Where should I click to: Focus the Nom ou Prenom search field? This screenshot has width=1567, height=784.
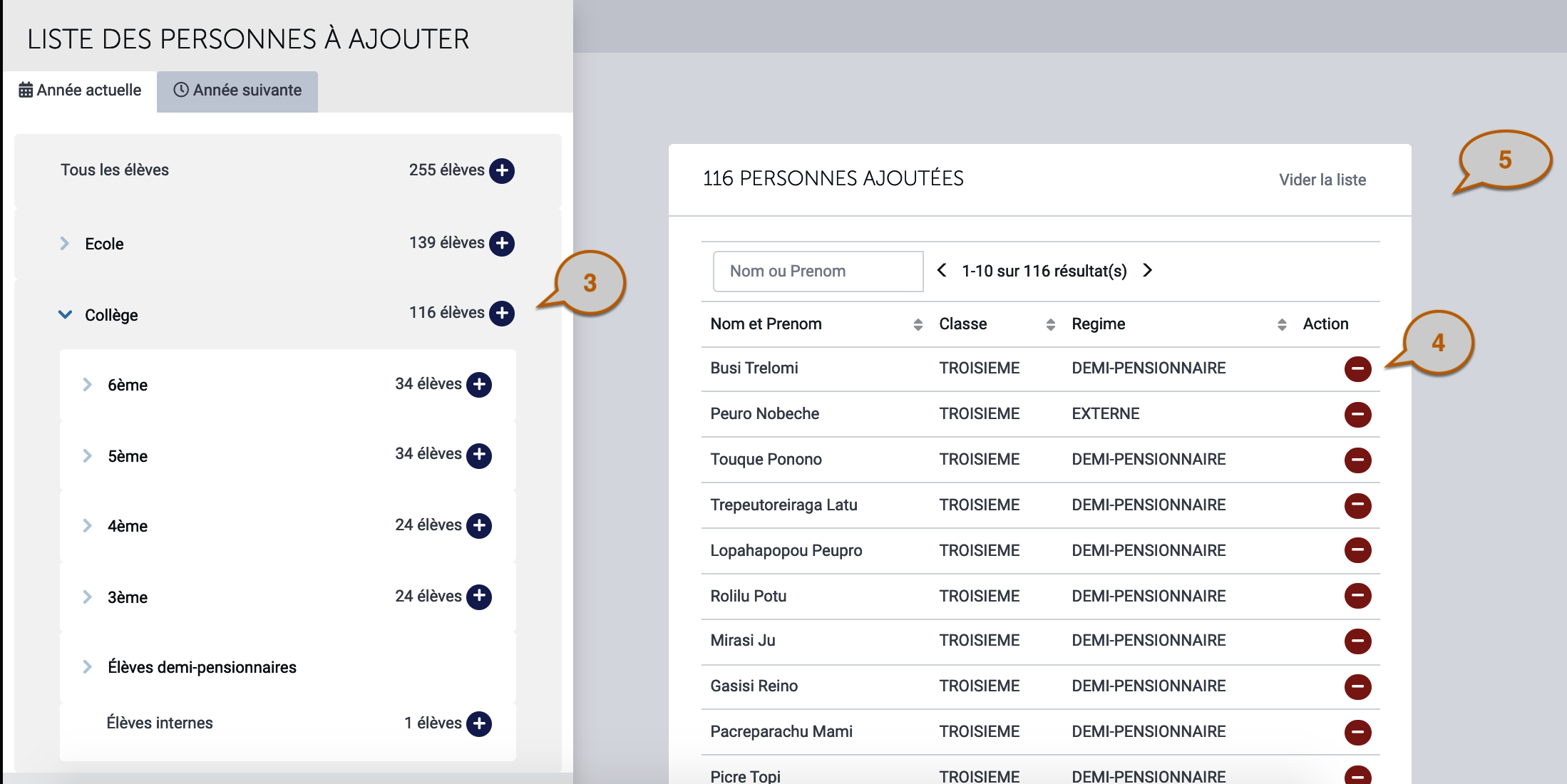(x=818, y=271)
